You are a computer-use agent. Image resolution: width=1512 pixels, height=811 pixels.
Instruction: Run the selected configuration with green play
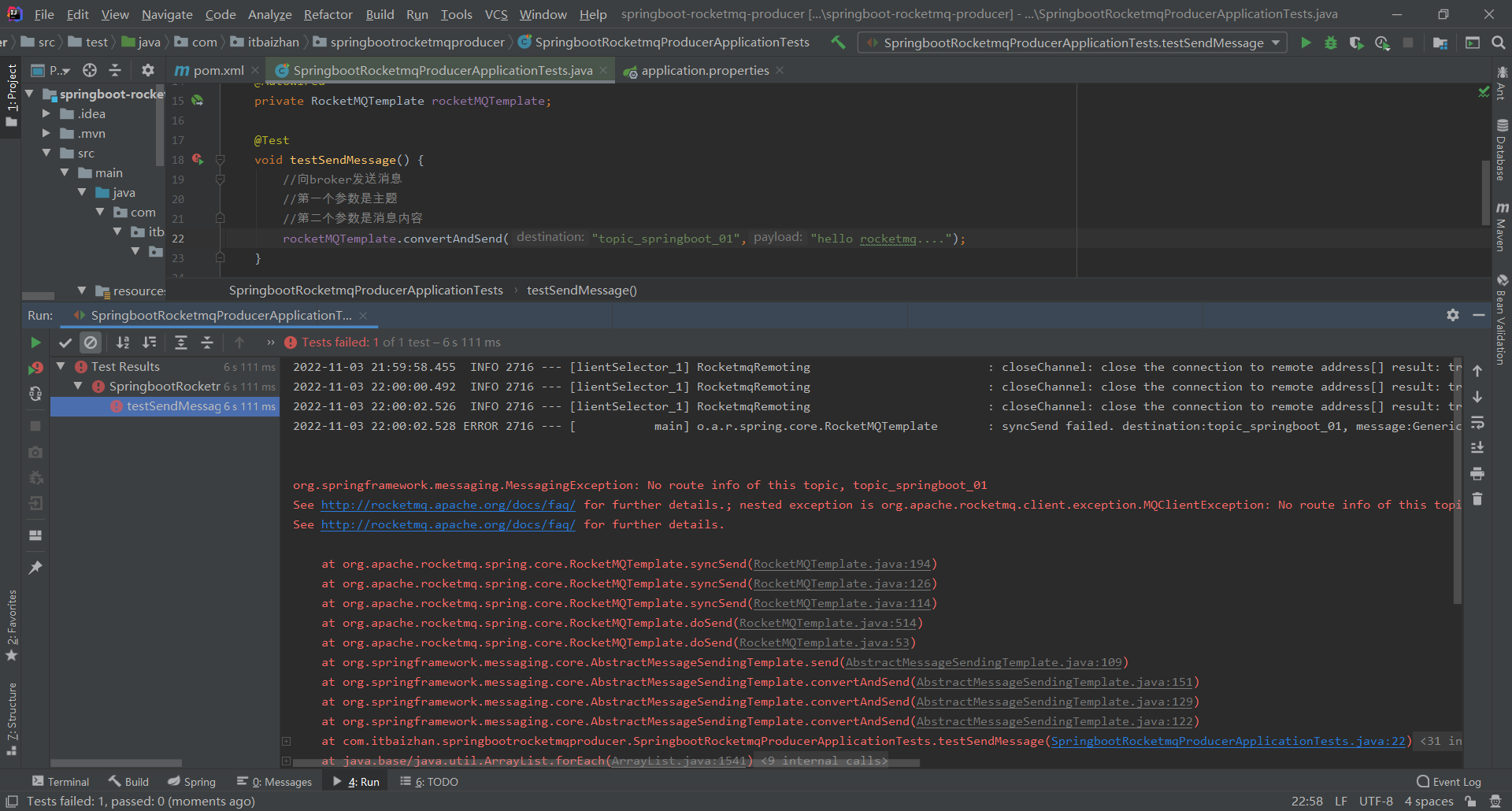pyautogui.click(x=1306, y=43)
